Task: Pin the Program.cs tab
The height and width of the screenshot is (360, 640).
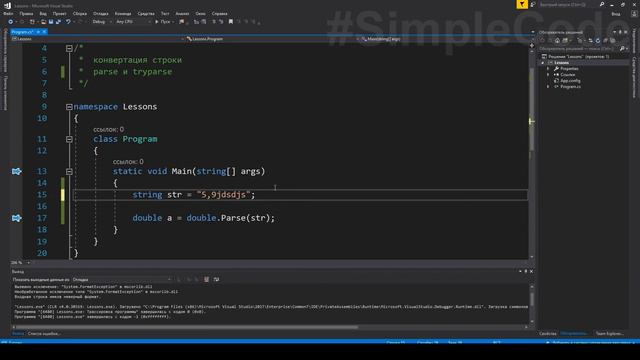Action: pos(38,32)
